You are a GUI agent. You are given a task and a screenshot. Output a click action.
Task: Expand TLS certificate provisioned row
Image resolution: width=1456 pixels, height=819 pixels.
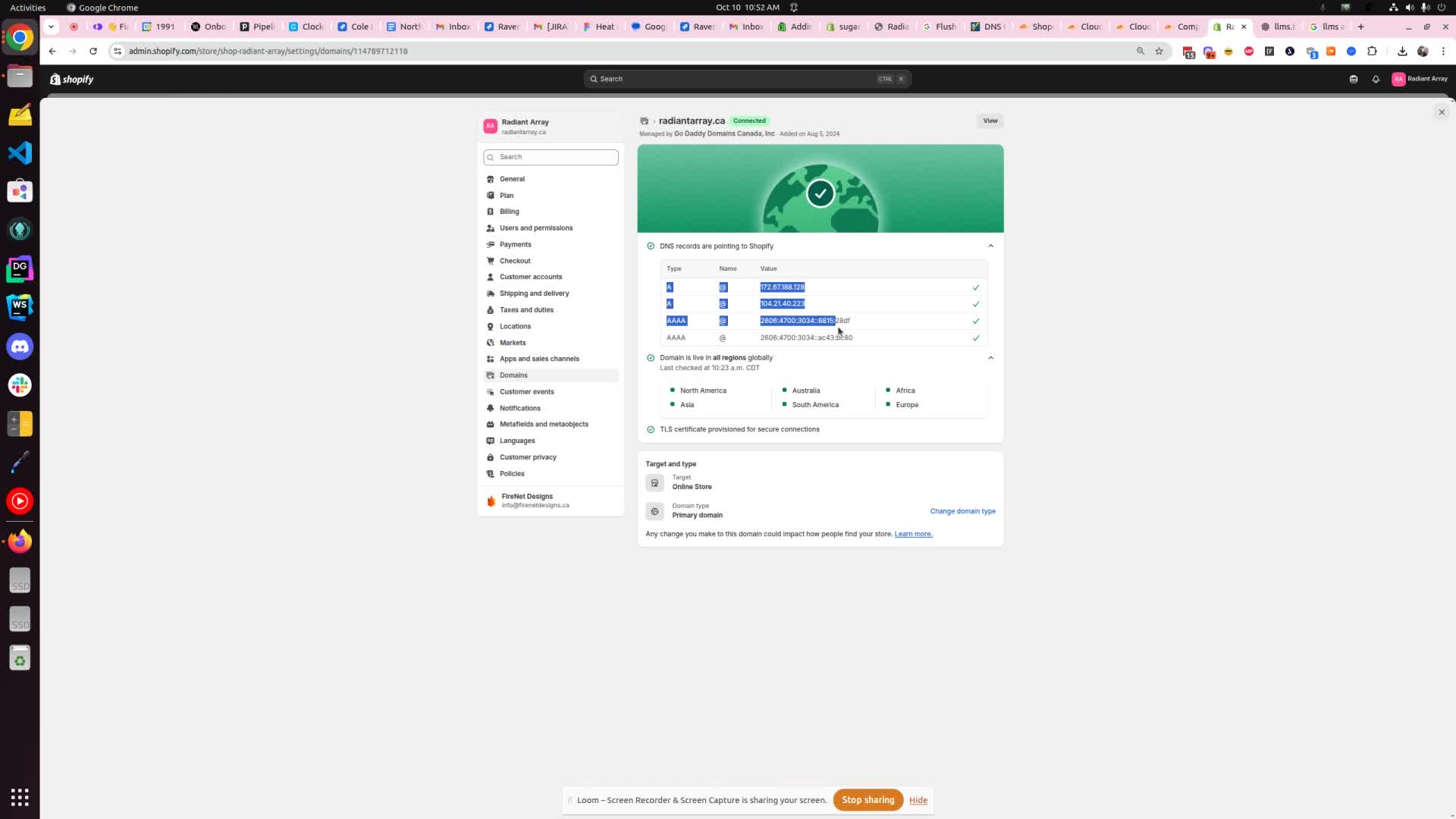click(x=739, y=429)
